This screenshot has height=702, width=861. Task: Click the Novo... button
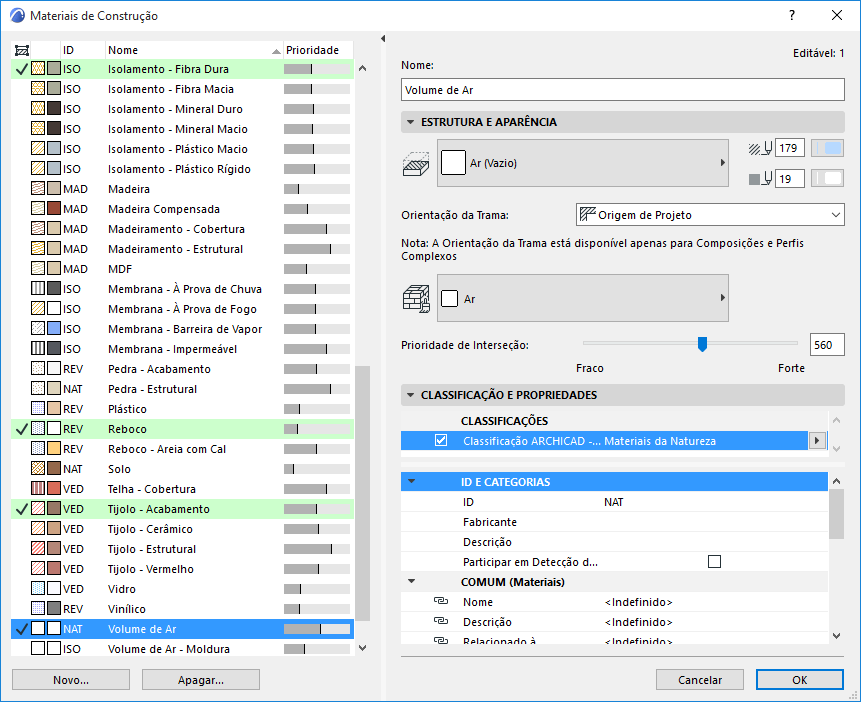71,680
